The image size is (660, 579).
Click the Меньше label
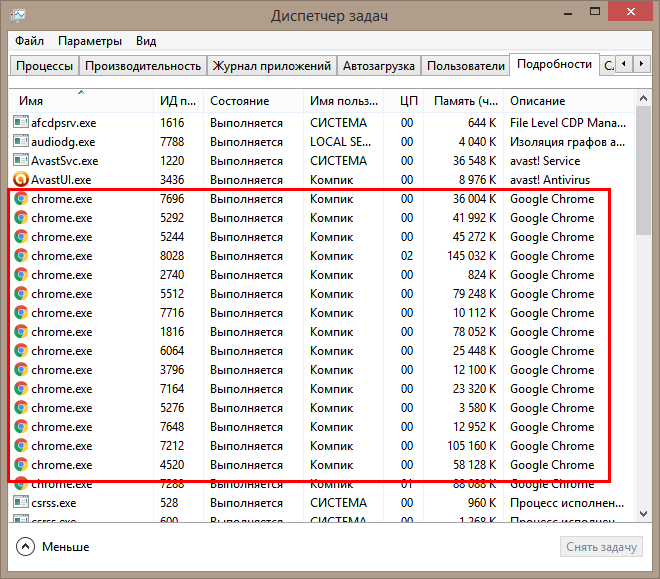(x=66, y=547)
